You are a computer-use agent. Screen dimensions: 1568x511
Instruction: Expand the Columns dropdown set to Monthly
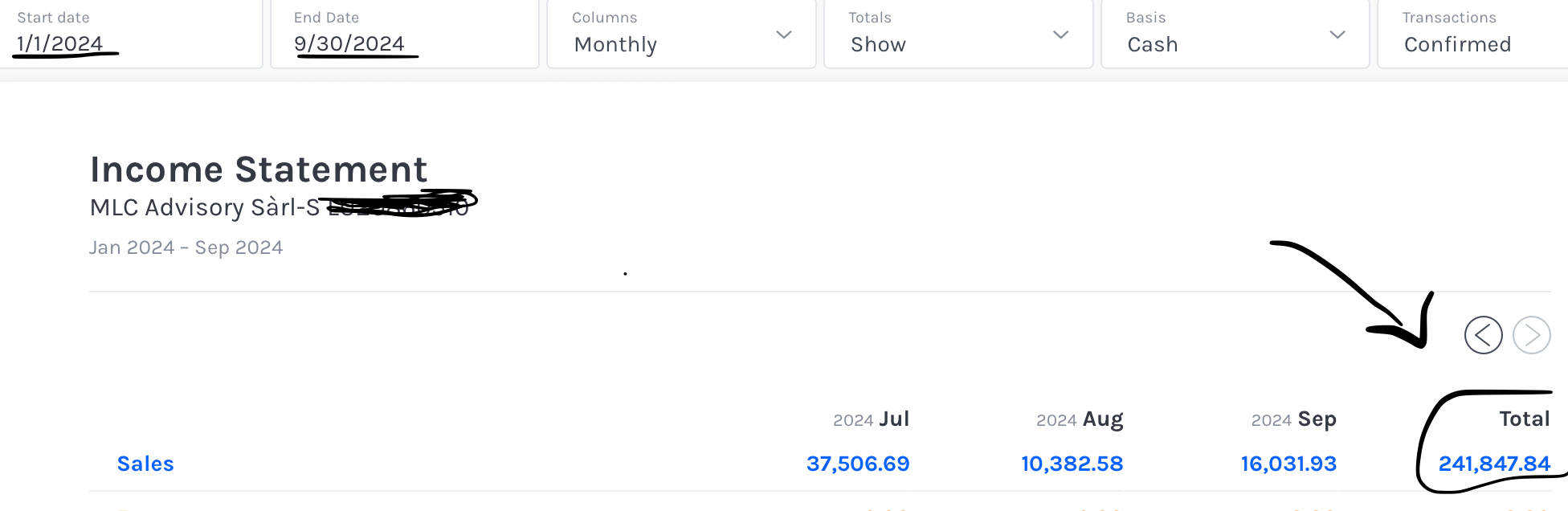point(681,35)
